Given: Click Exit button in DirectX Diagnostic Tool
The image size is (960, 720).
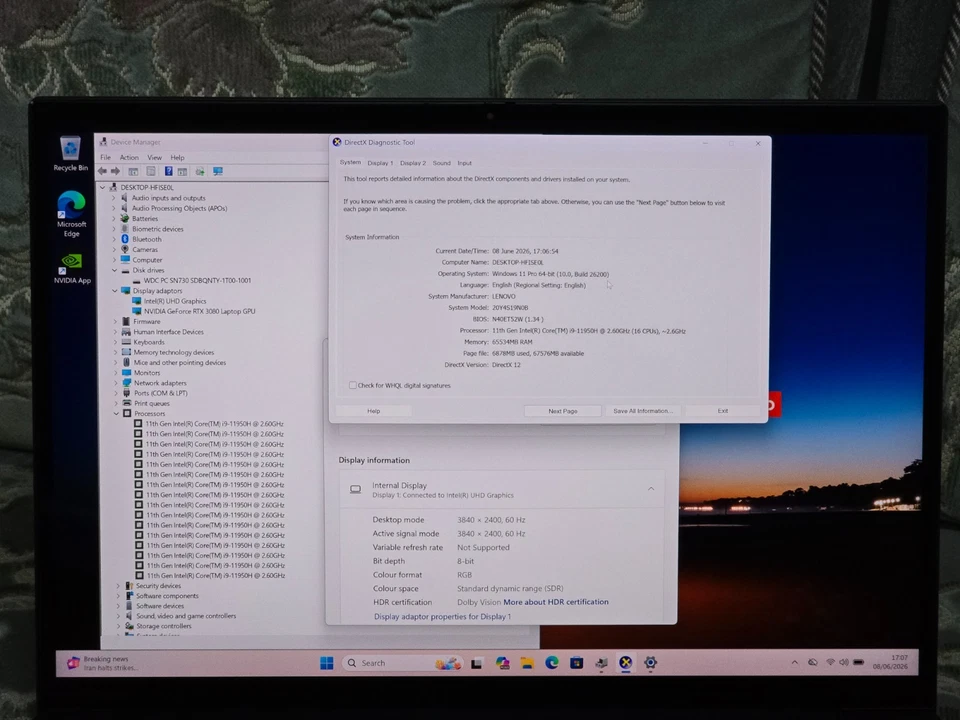Looking at the screenshot, I should [x=722, y=411].
